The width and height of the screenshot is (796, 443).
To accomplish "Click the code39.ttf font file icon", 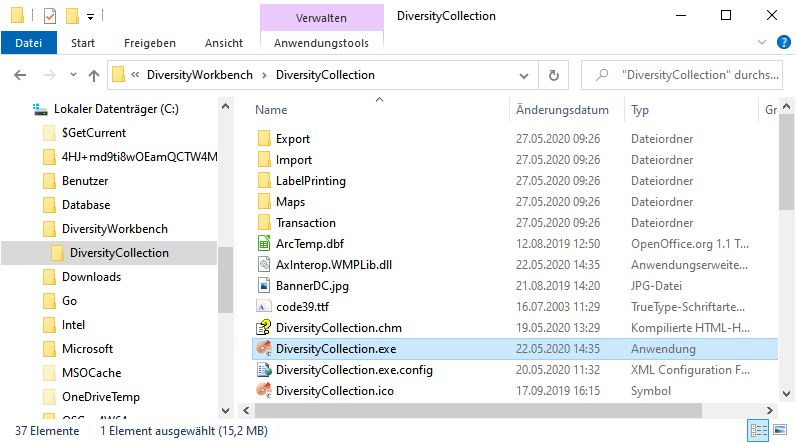I will (264, 306).
